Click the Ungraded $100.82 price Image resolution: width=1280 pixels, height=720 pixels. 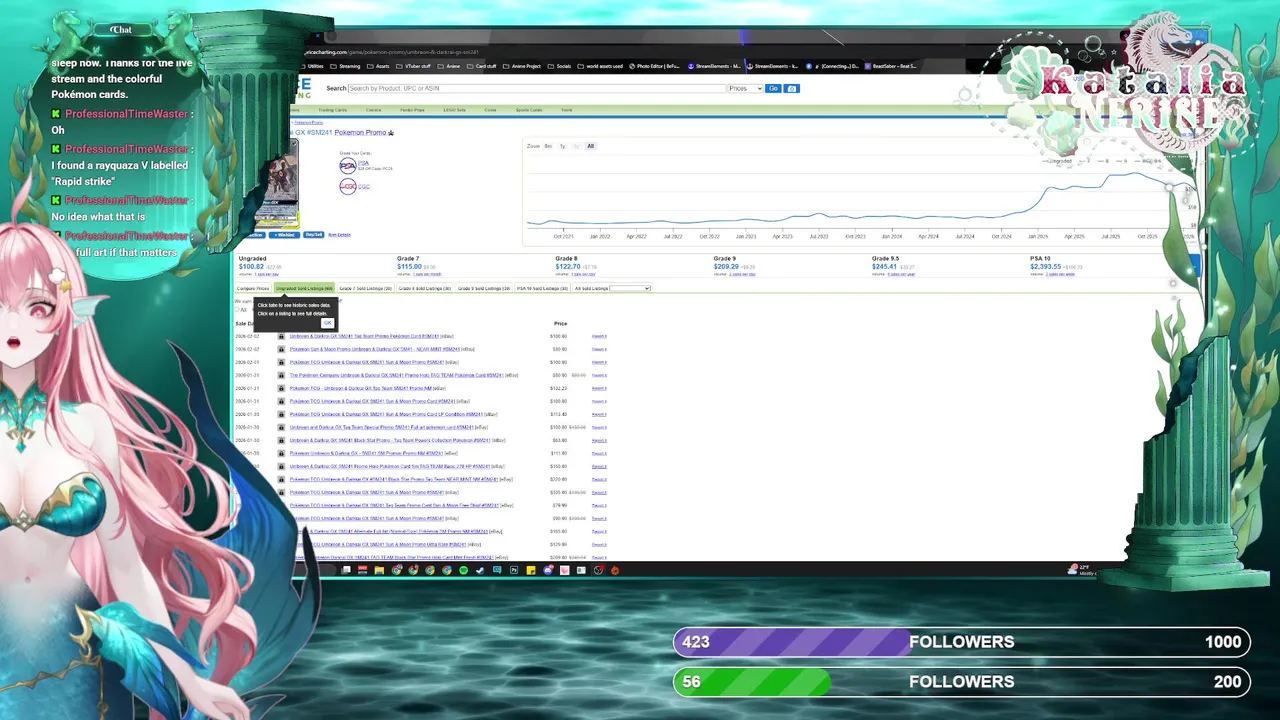coord(251,267)
